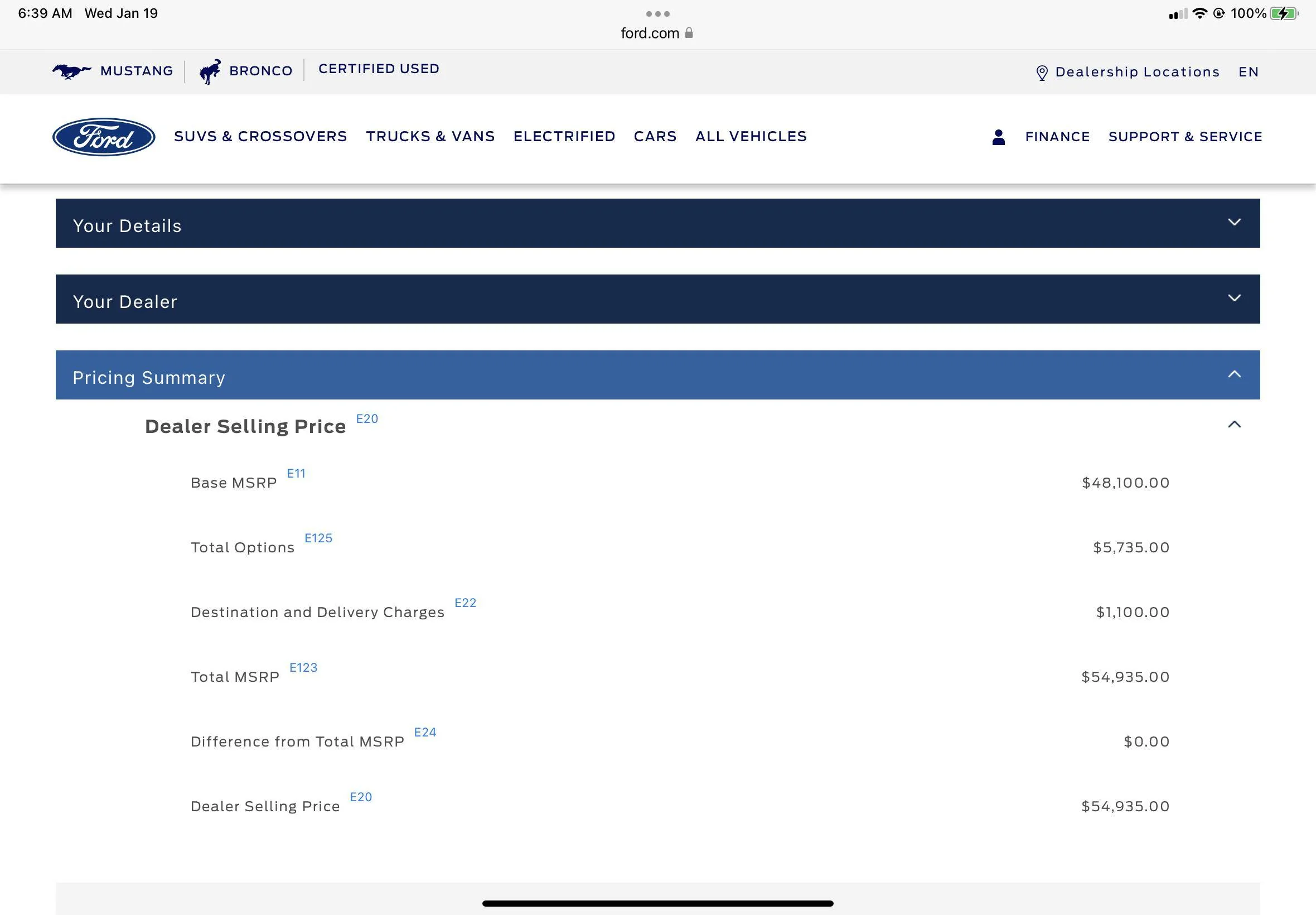Click the Dealer Selling Price row amount
The width and height of the screenshot is (1316, 915).
pos(1126,807)
